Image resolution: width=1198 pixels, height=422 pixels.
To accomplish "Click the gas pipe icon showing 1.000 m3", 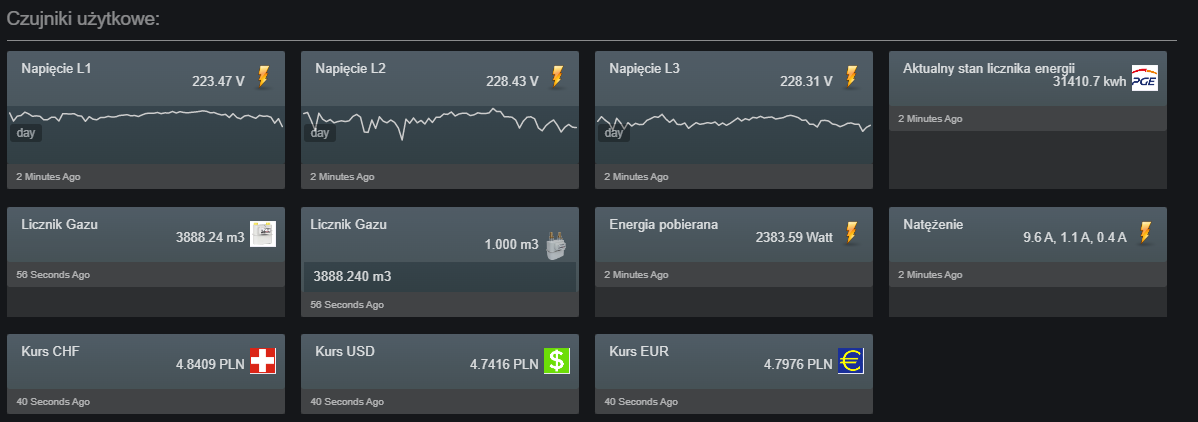I will coord(557,245).
